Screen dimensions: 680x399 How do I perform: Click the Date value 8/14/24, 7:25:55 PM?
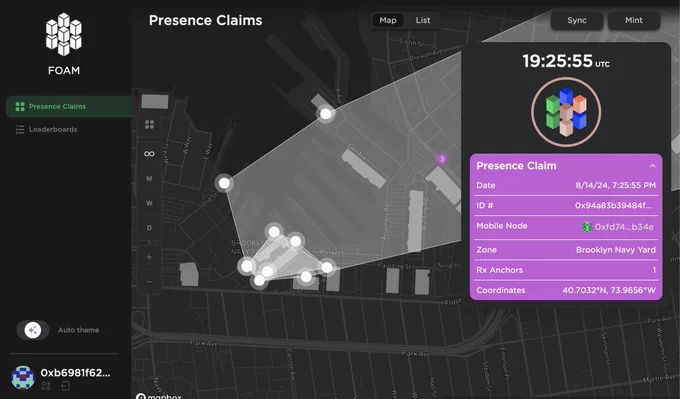pyautogui.click(x=615, y=186)
